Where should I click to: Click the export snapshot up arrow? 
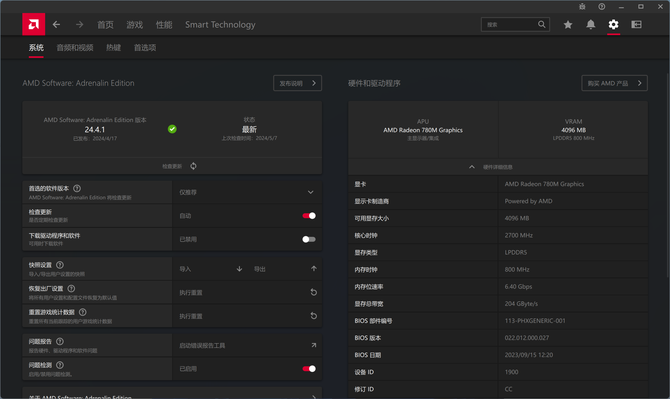pyautogui.click(x=314, y=269)
